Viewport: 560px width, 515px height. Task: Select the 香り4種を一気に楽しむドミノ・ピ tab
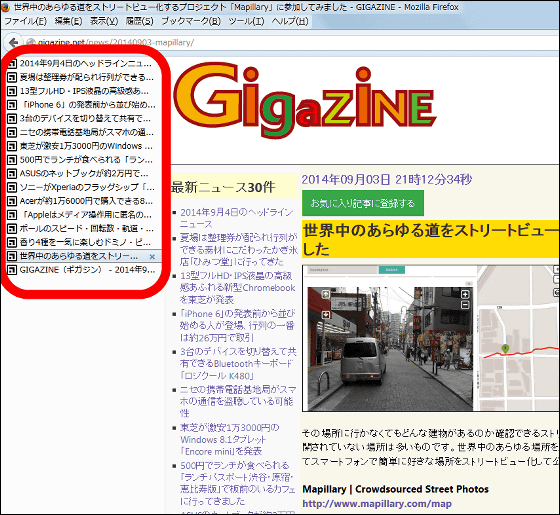[x=84, y=242]
